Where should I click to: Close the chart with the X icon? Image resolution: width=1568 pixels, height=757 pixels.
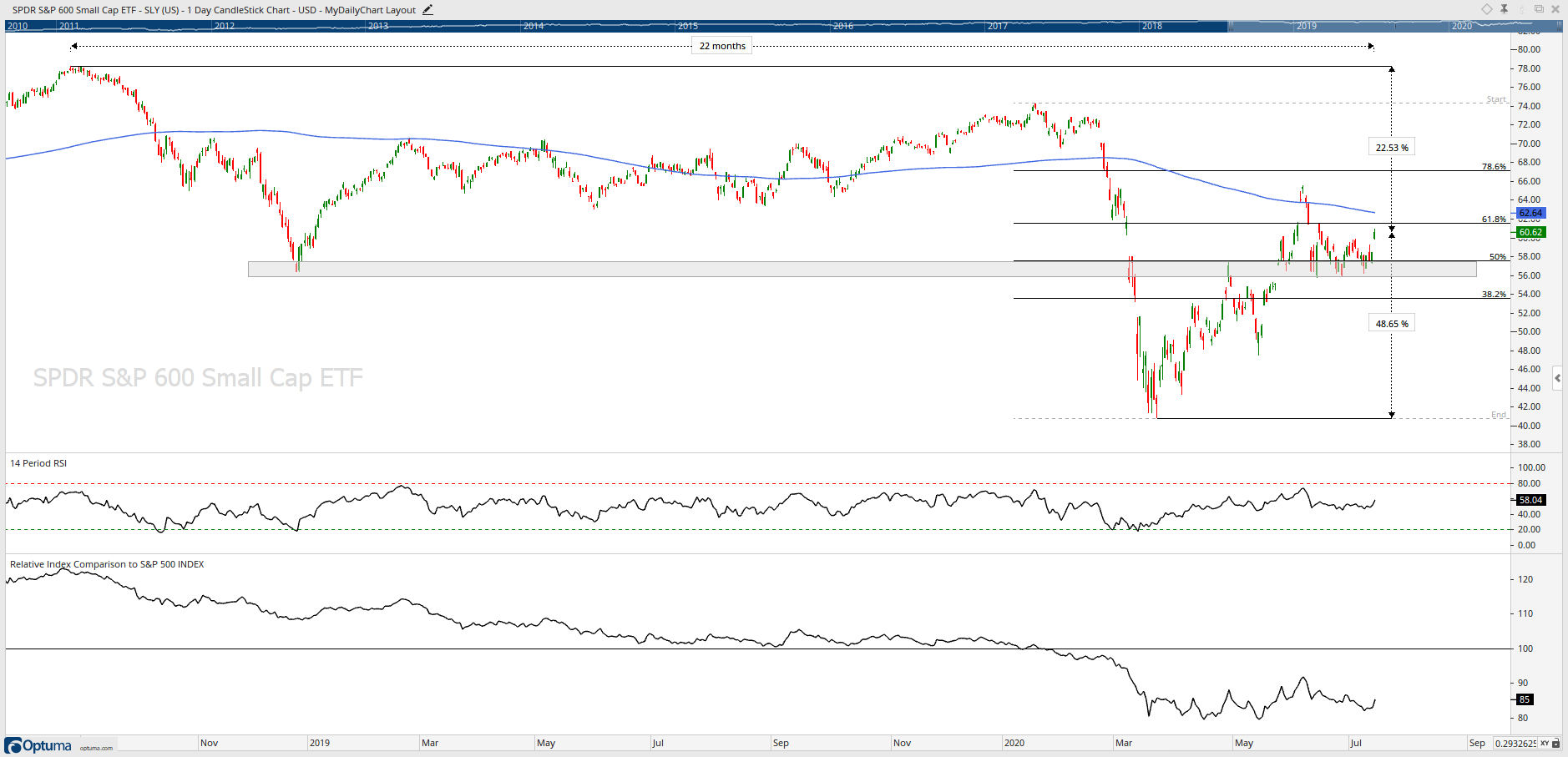click(x=1555, y=9)
